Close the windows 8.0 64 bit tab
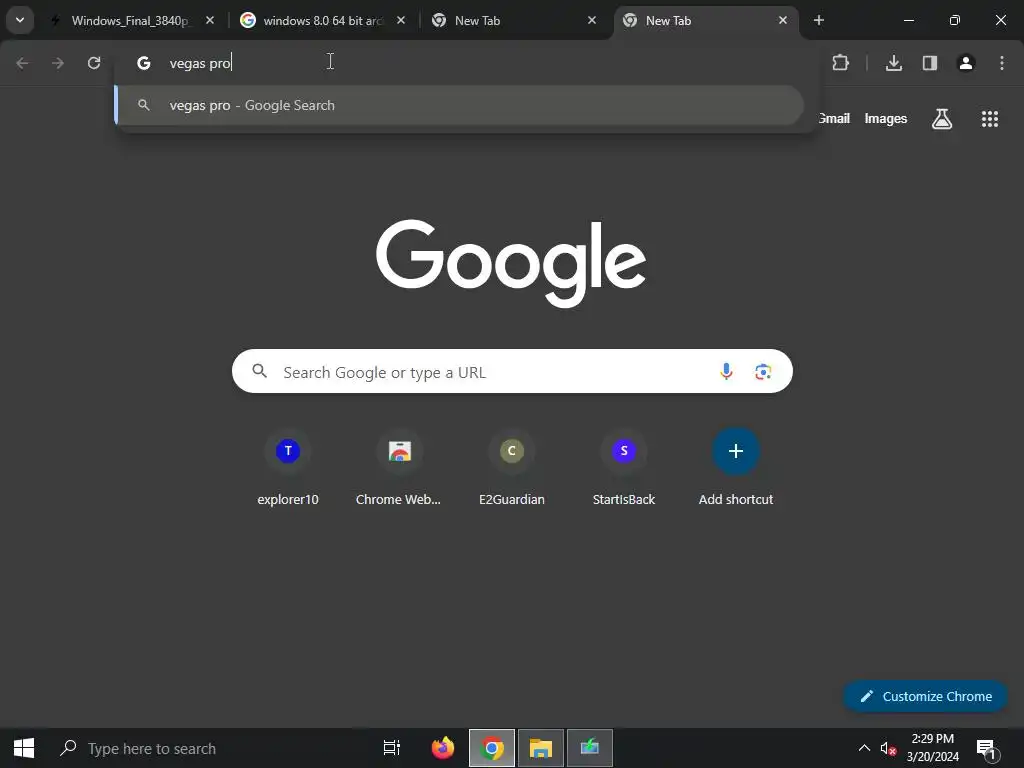 (x=401, y=21)
